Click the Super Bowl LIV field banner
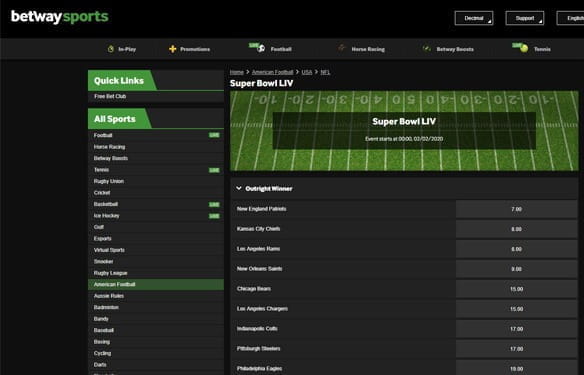This screenshot has width=584, height=375. pyautogui.click(x=404, y=131)
